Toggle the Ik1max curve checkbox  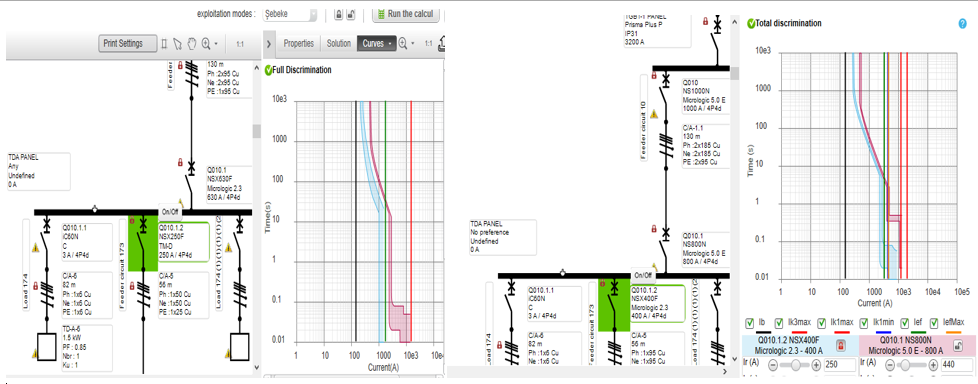[x=821, y=323]
